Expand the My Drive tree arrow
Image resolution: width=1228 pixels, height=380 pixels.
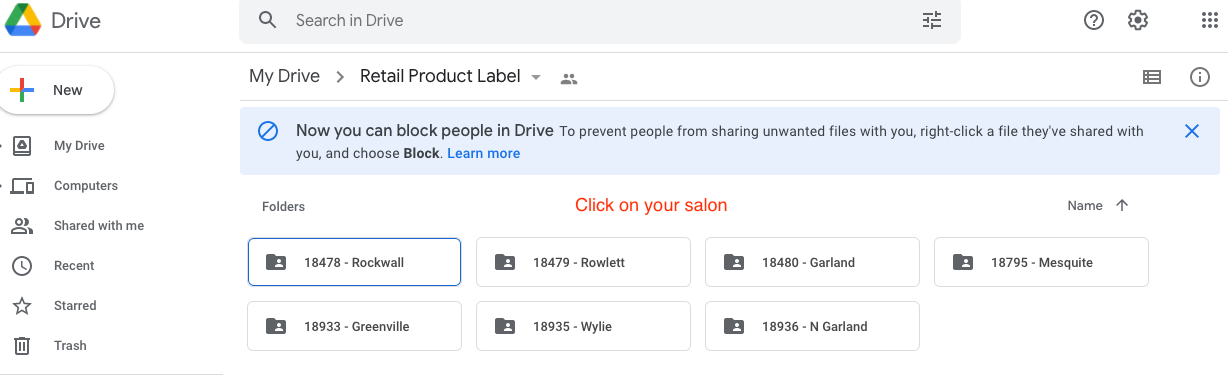pos(2,146)
